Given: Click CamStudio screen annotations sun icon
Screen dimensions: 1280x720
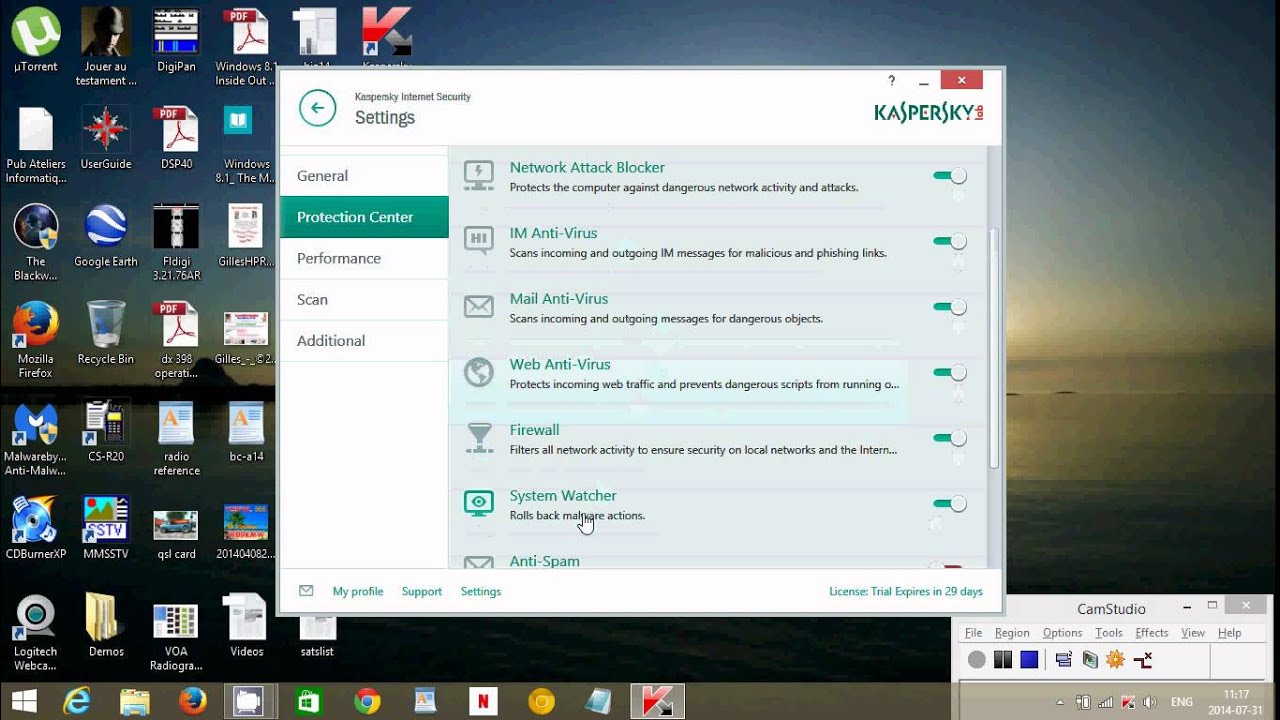Looking at the screenshot, I should [x=1116, y=660].
